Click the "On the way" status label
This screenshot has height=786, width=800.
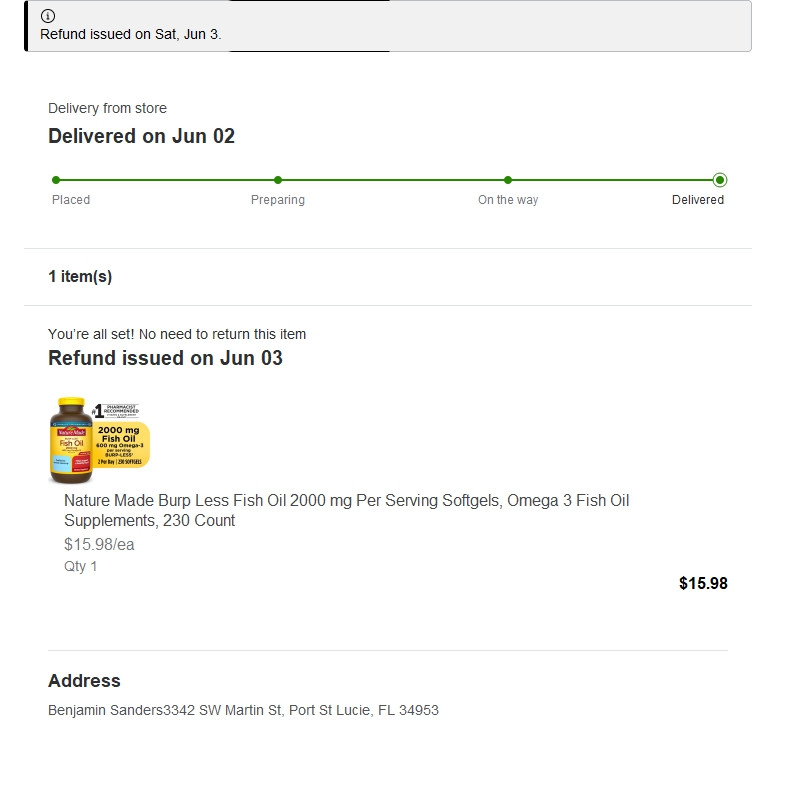[508, 200]
